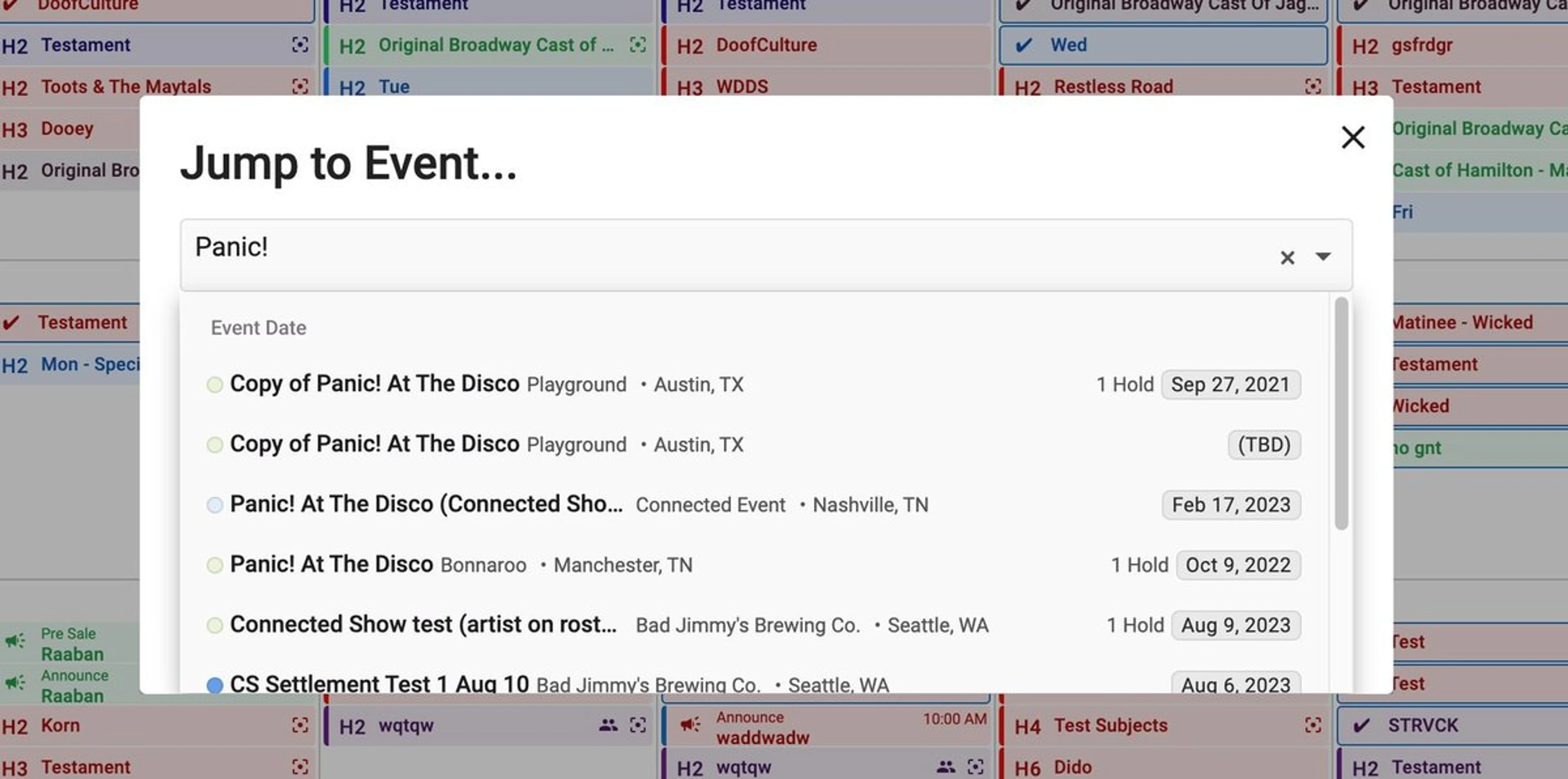This screenshot has width=1568, height=779.
Task: Click the focus icon on the Korn row
Action: [x=300, y=725]
